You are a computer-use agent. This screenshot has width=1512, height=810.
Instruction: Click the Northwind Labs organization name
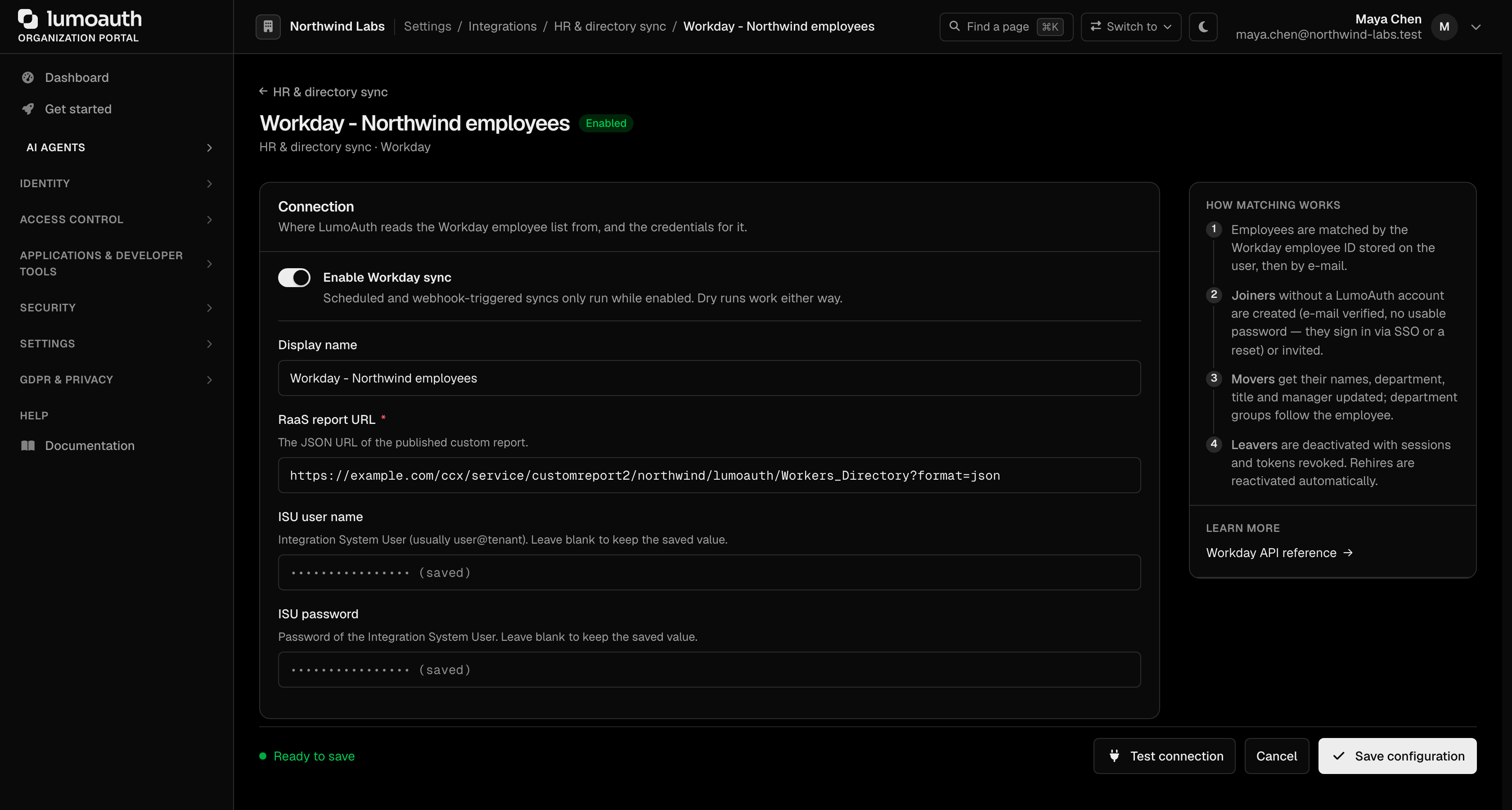(337, 27)
